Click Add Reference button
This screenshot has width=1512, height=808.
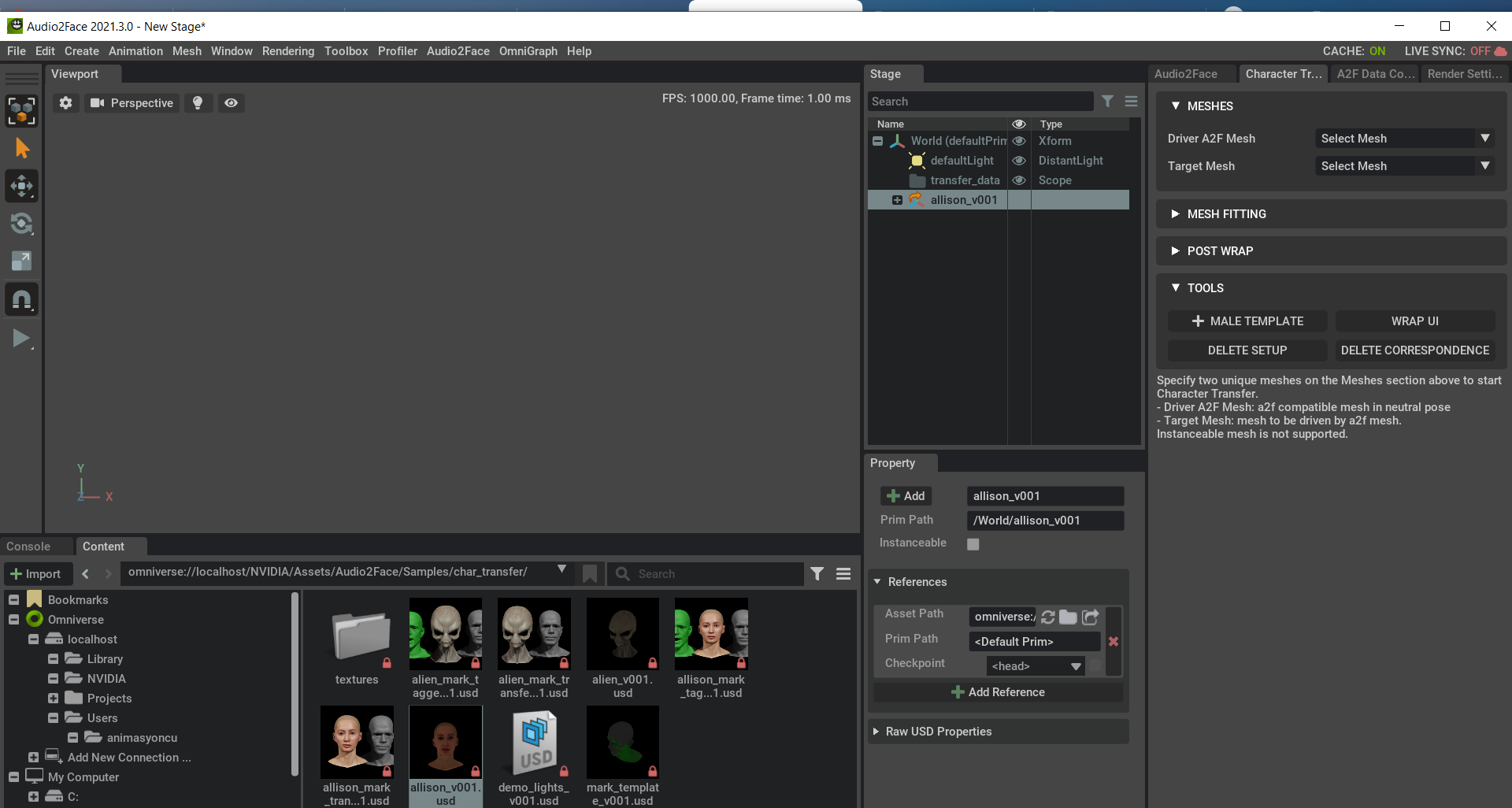[999, 692]
